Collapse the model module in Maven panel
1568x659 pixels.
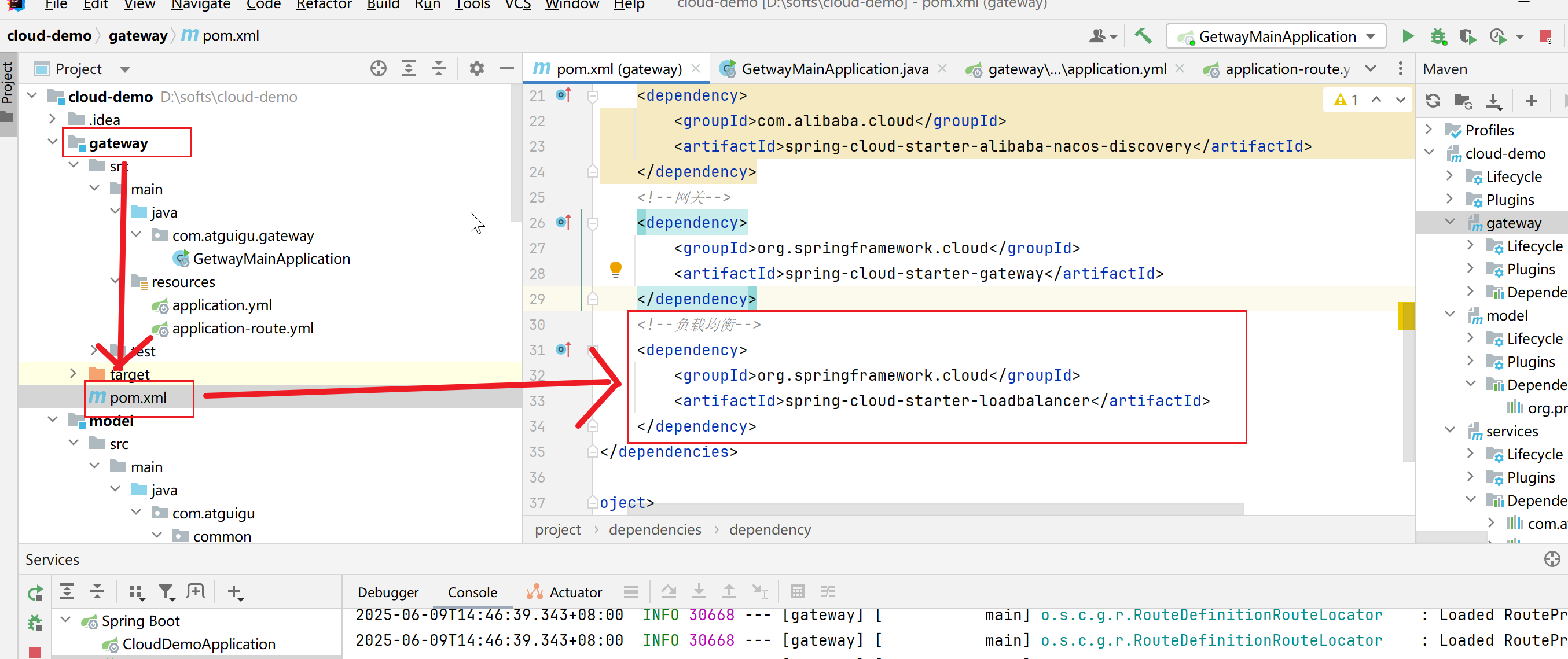click(x=1450, y=315)
